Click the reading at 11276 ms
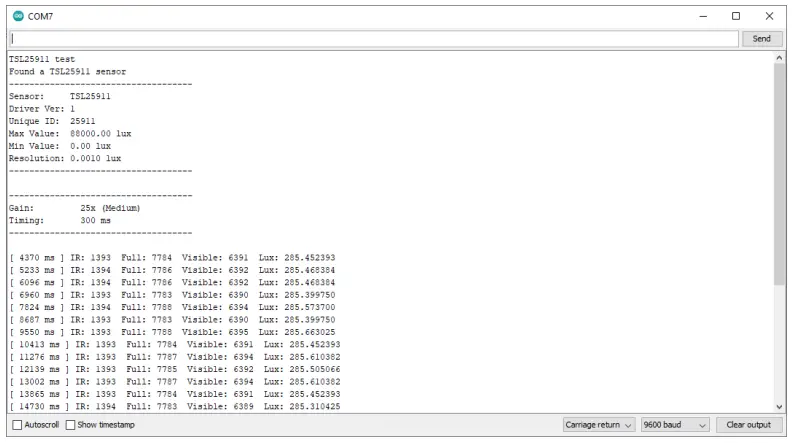 174,357
